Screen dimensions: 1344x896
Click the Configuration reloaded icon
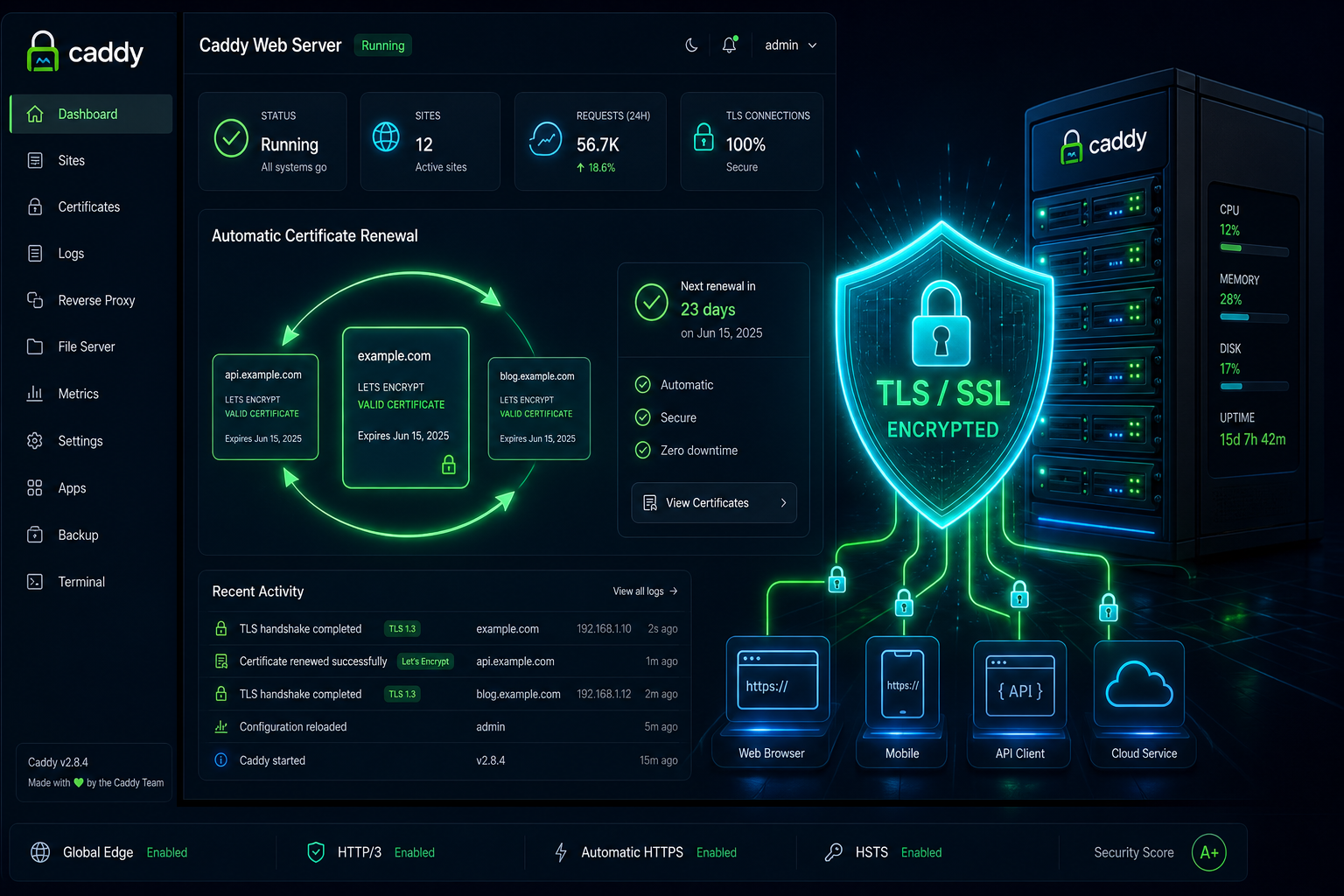[221, 726]
